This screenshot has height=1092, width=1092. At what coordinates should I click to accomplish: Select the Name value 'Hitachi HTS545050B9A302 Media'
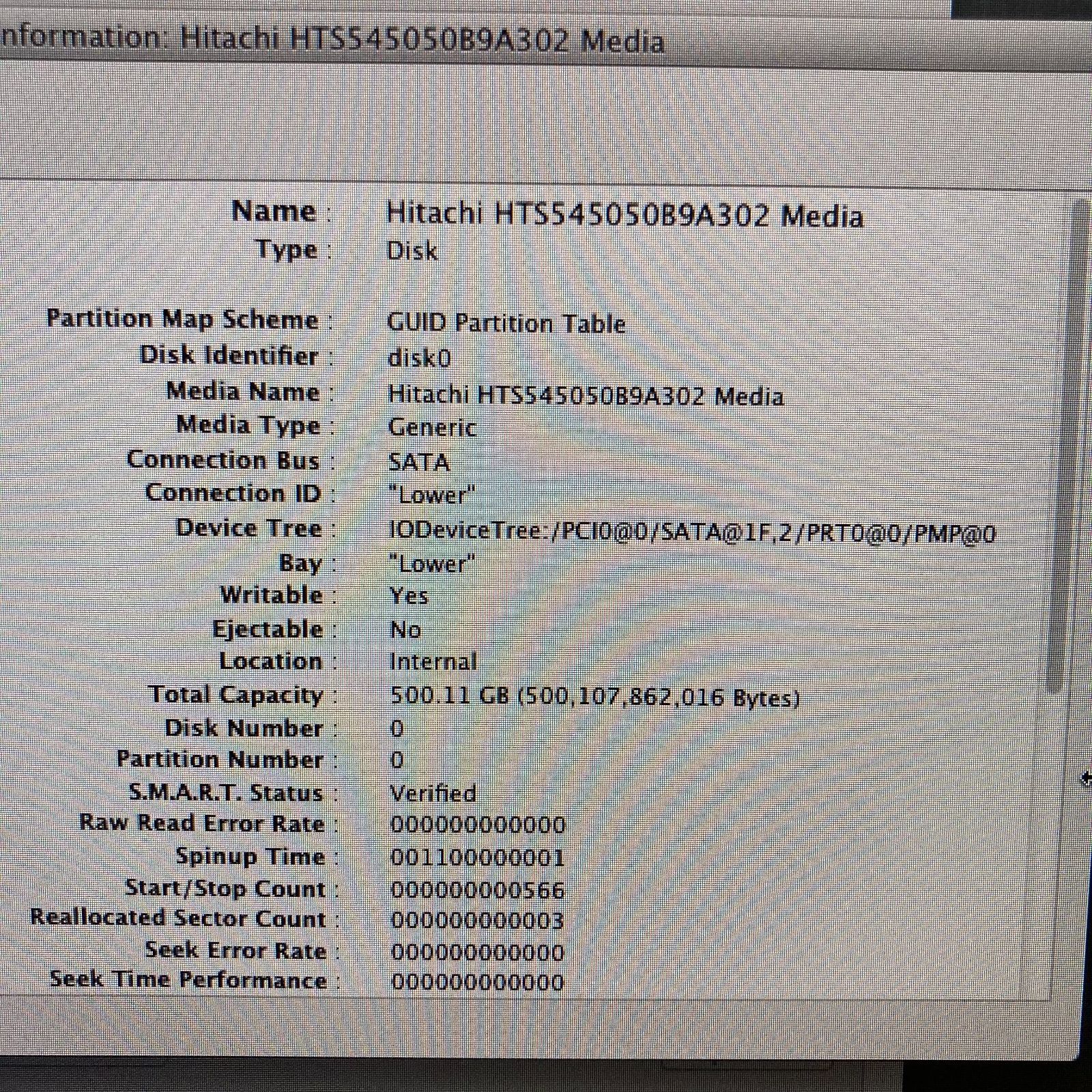pos(624,215)
